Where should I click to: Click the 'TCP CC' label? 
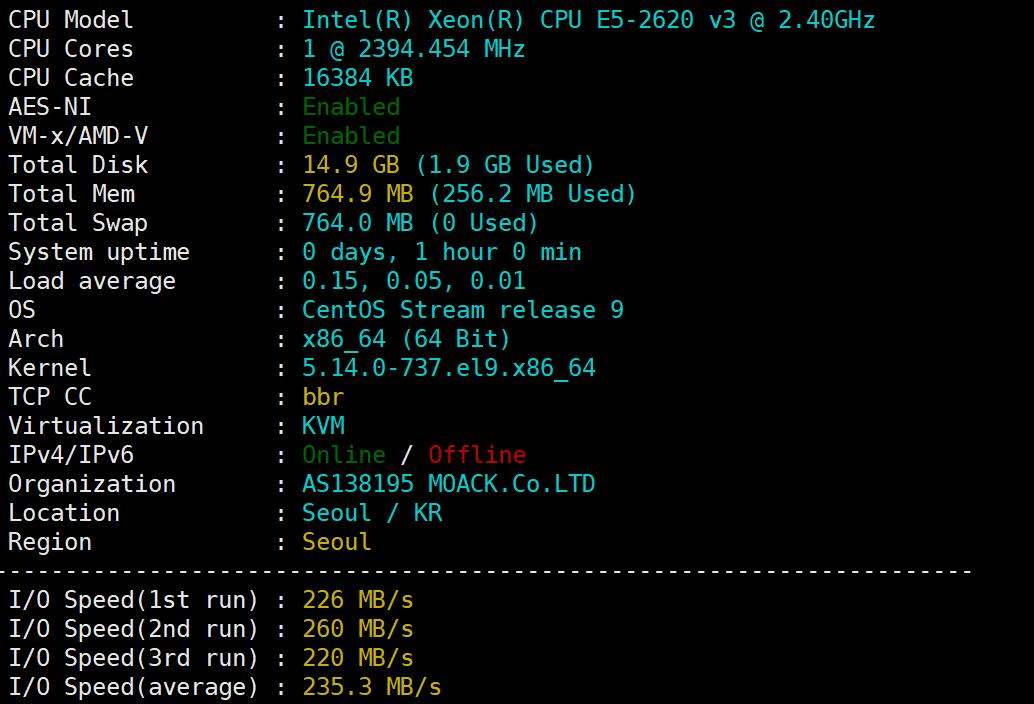49,397
